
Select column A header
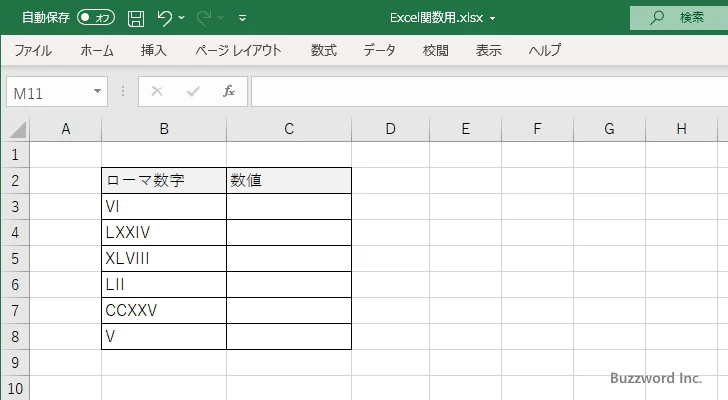[66, 129]
